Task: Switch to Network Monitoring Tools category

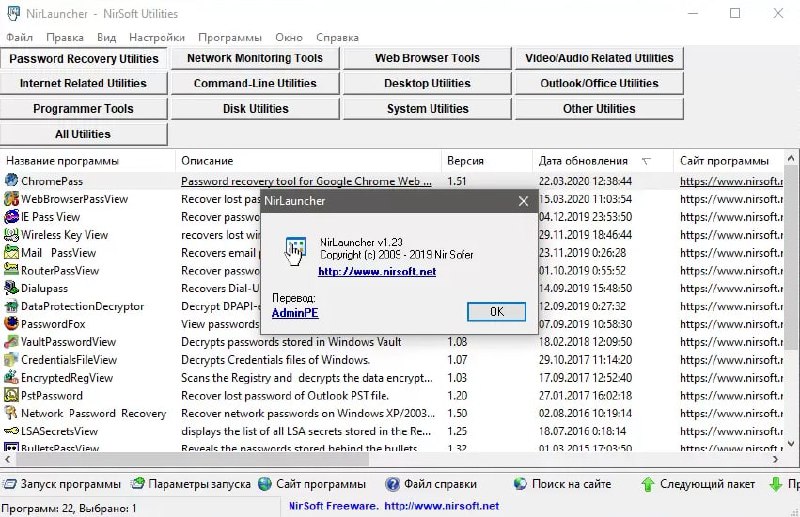Action: (x=255, y=58)
